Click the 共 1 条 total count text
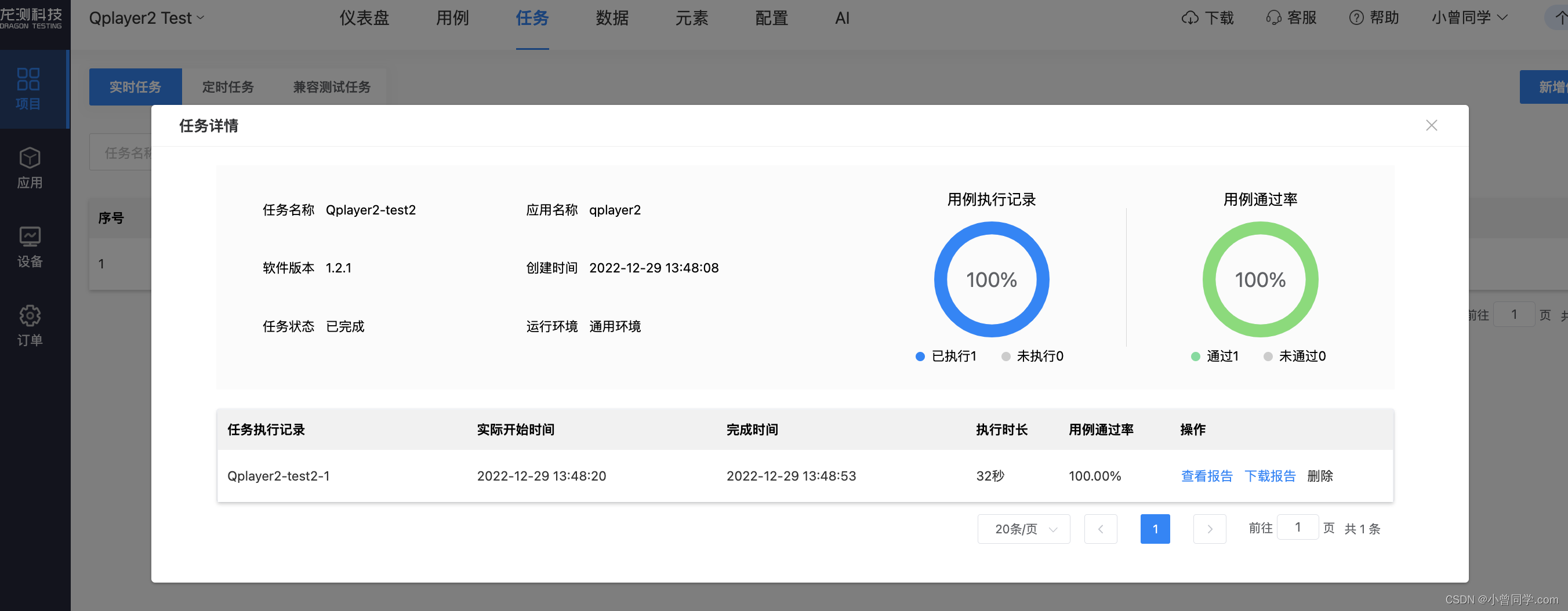1568x611 pixels. click(x=1362, y=529)
